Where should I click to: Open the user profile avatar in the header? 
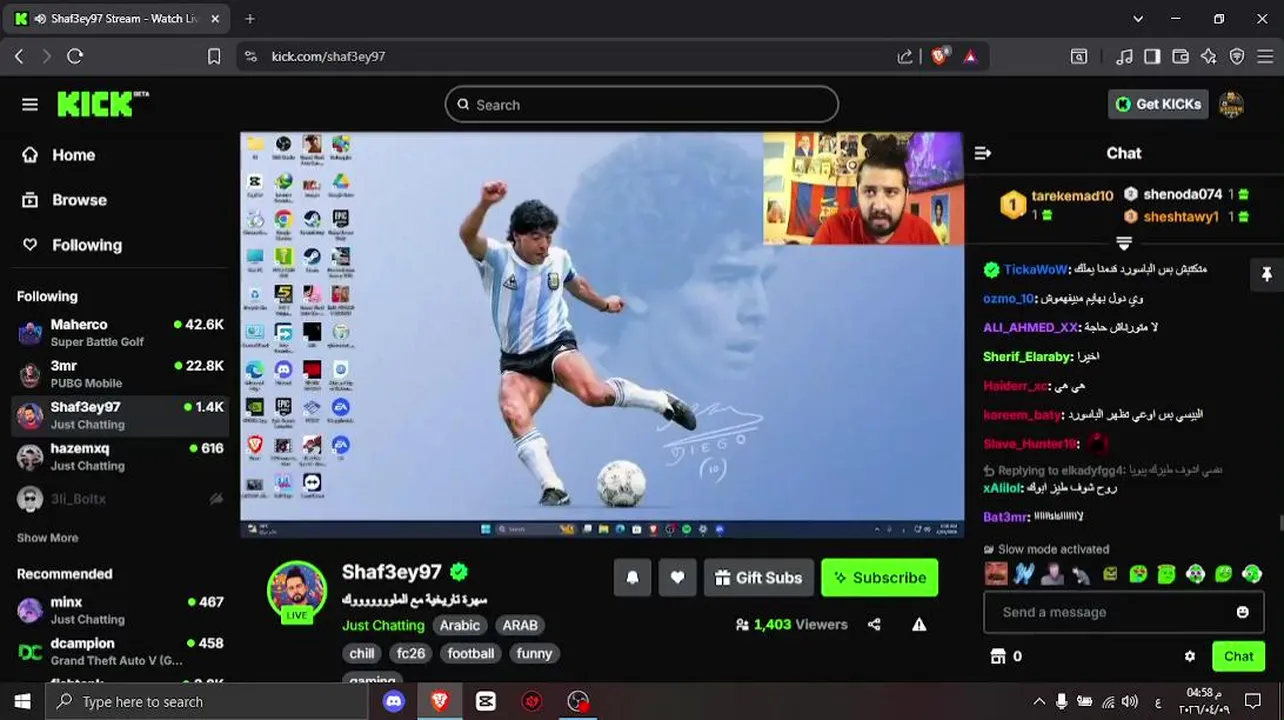click(1231, 104)
